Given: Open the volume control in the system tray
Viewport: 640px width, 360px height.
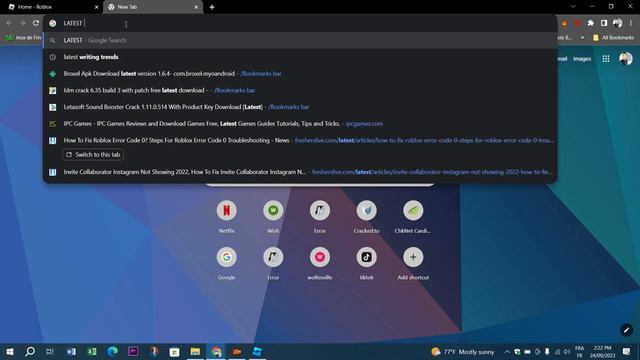Looking at the screenshot, I should [x=567, y=351].
